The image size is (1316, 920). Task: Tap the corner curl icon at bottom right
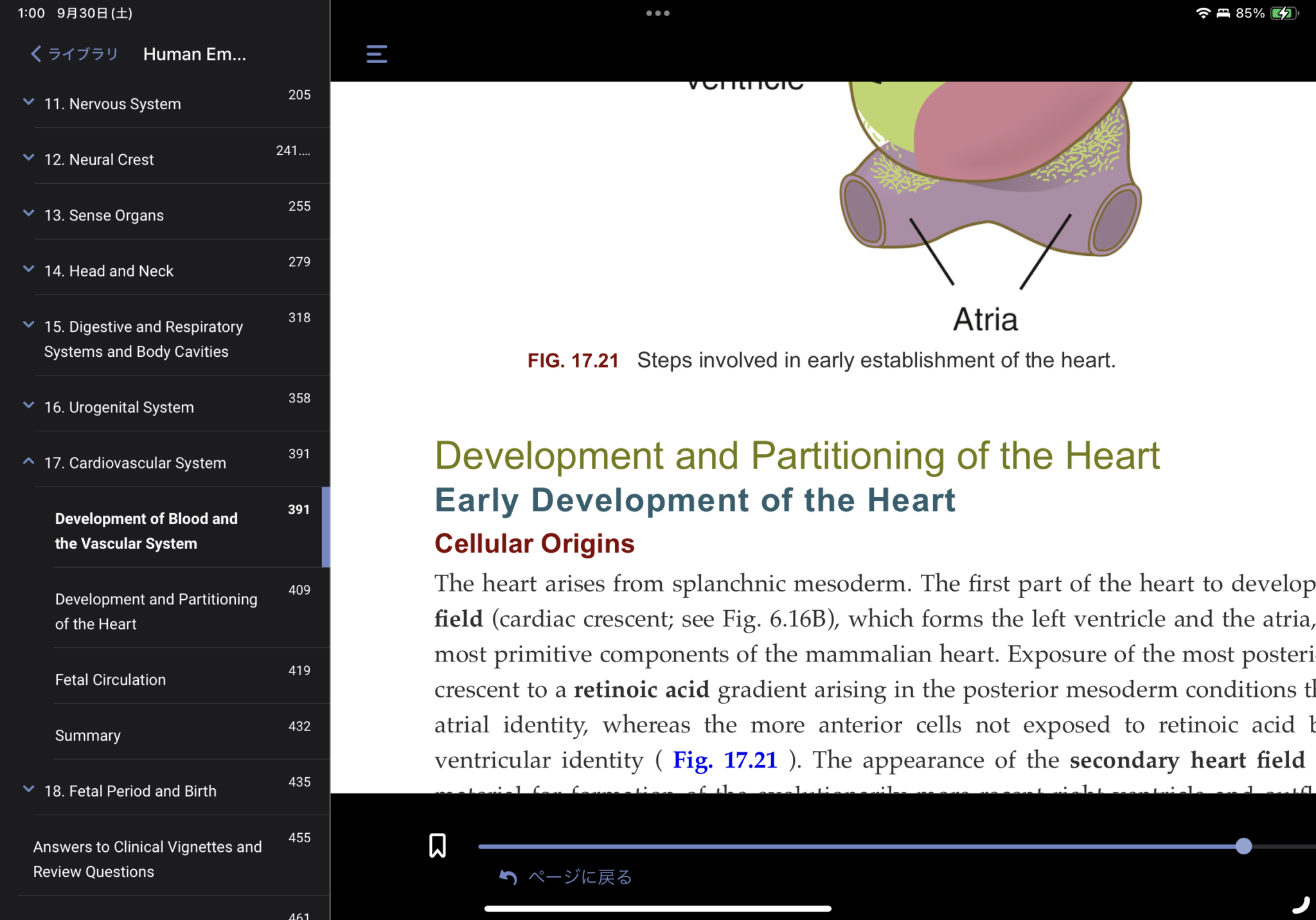pos(1301,905)
